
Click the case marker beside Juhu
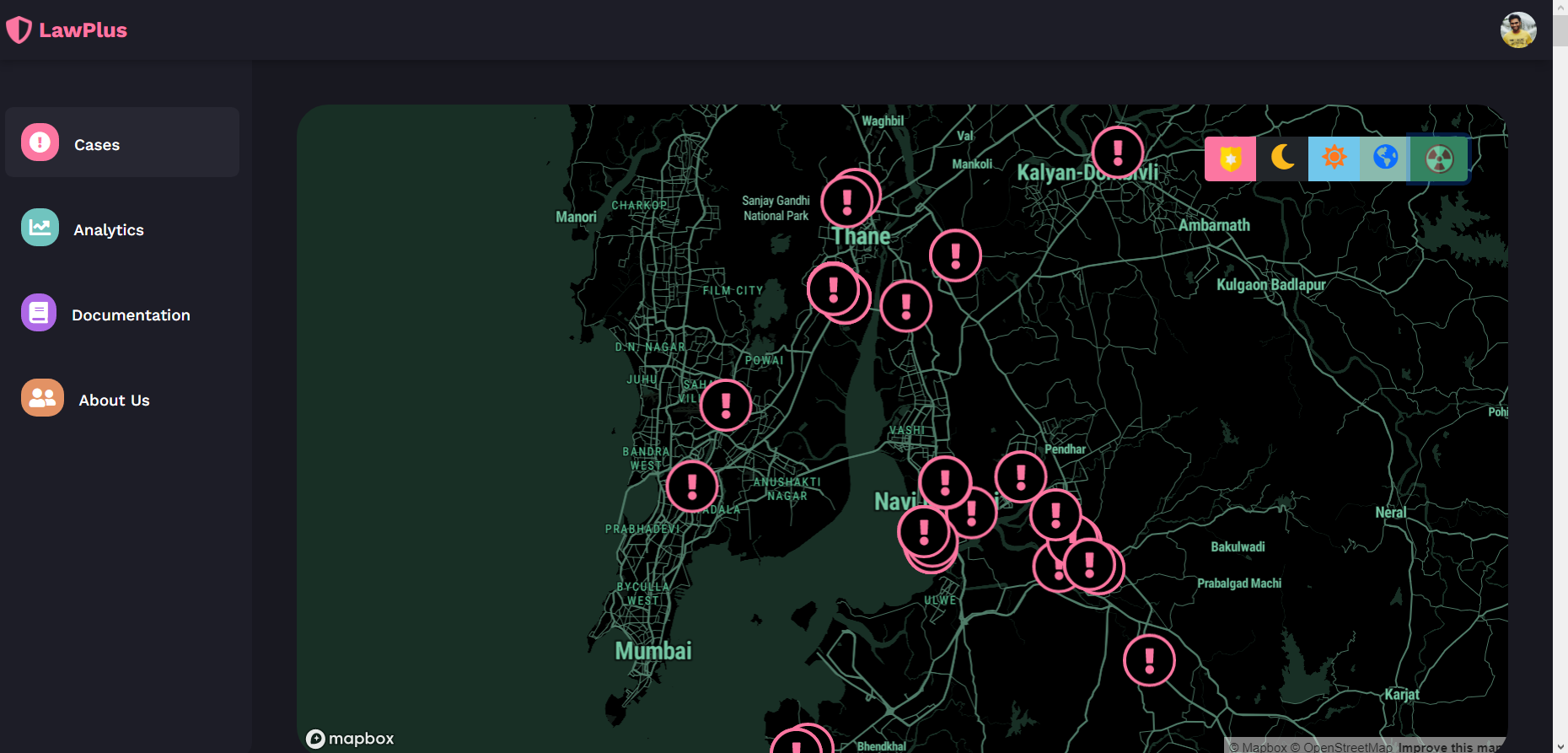726,406
